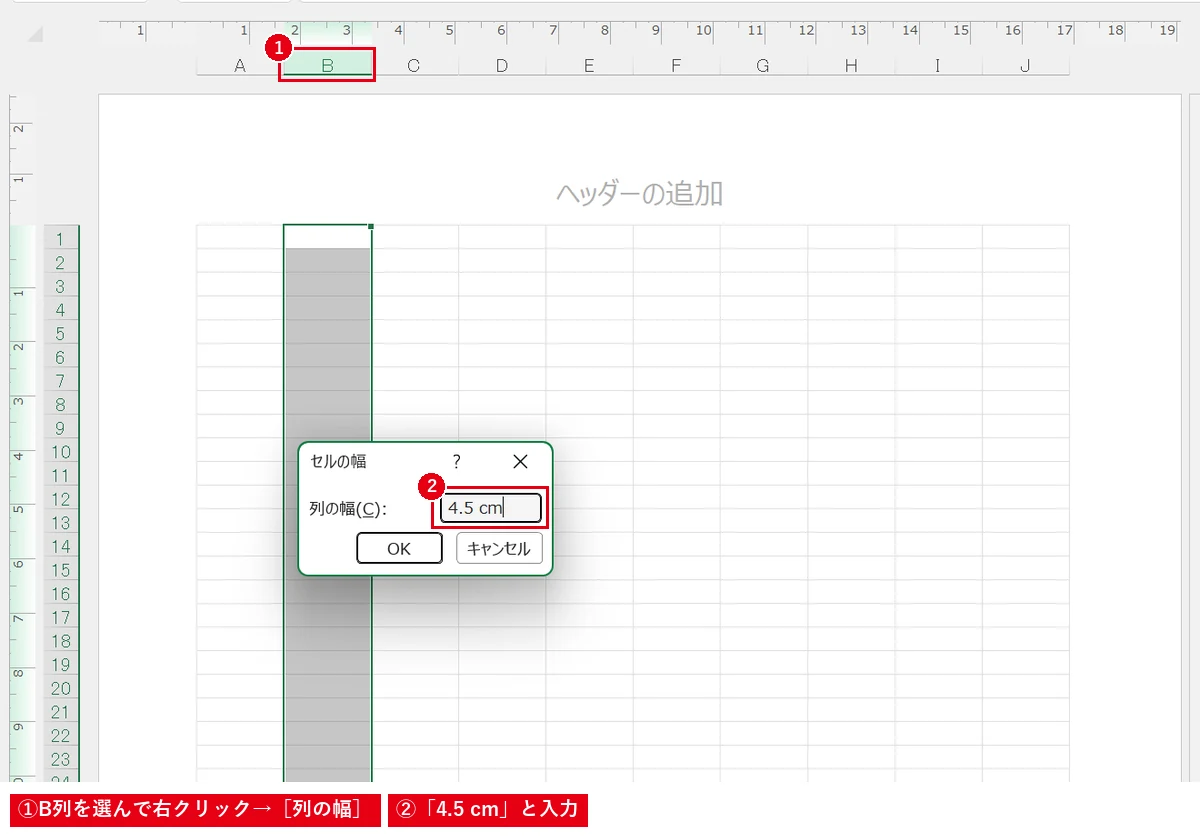Image resolution: width=1200 pixels, height=838 pixels.
Task: Select row 18 header
Action: [x=61, y=641]
